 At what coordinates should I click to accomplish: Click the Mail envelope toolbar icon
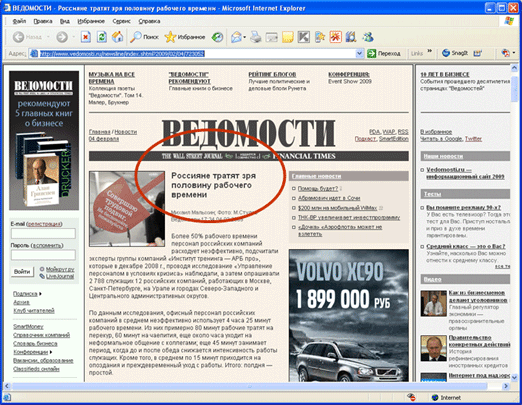pyautogui.click(x=236, y=37)
